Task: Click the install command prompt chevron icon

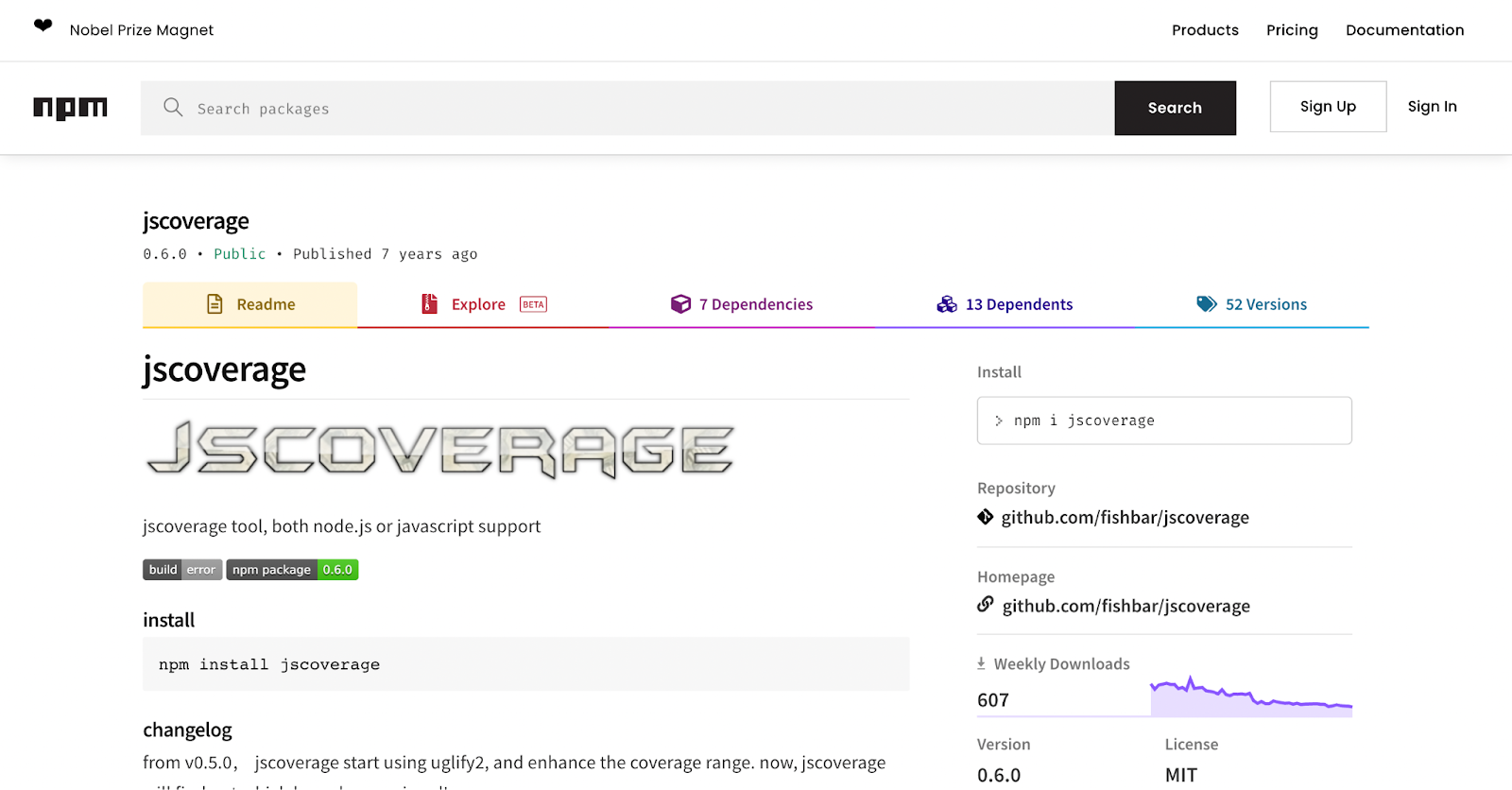Action: [x=999, y=421]
